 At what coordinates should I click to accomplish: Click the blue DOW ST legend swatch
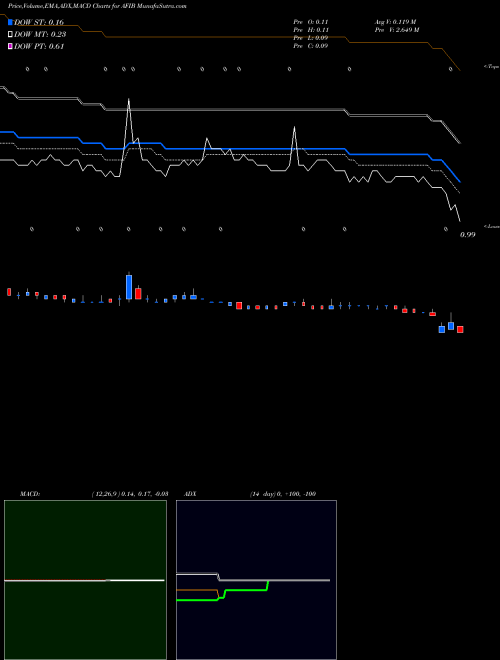click(11, 22)
